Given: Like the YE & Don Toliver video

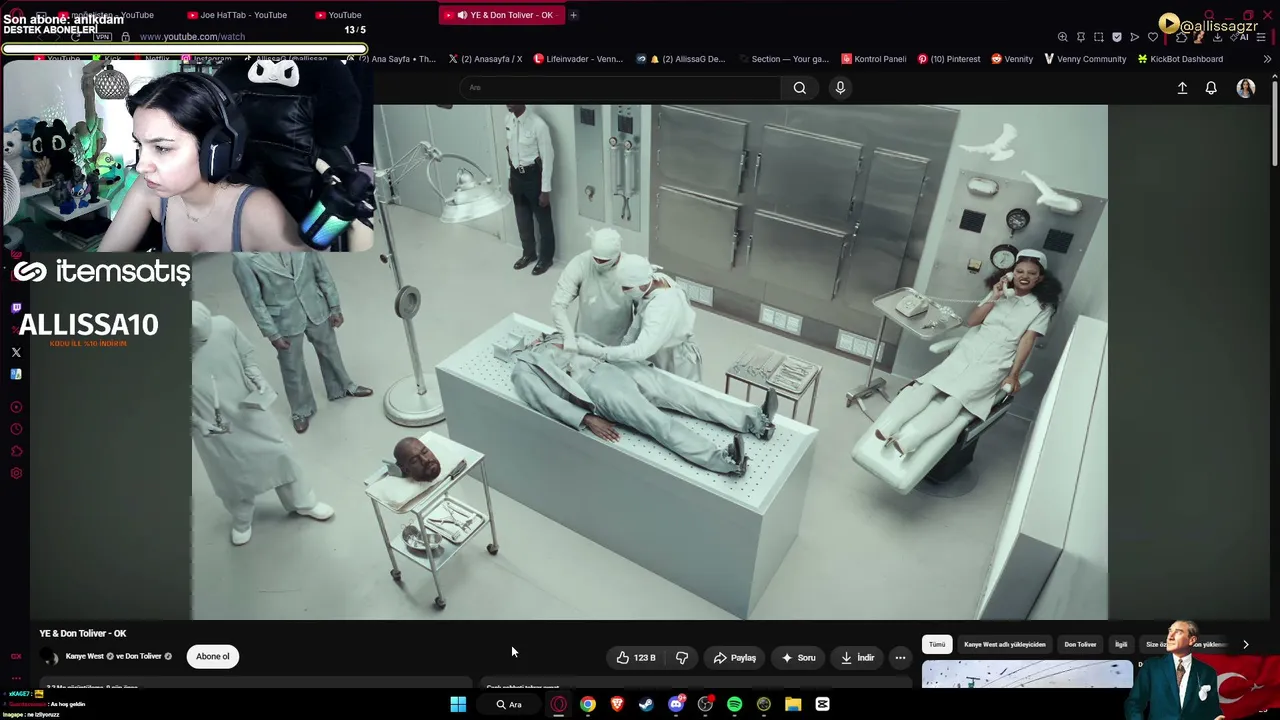Looking at the screenshot, I should click(x=636, y=657).
